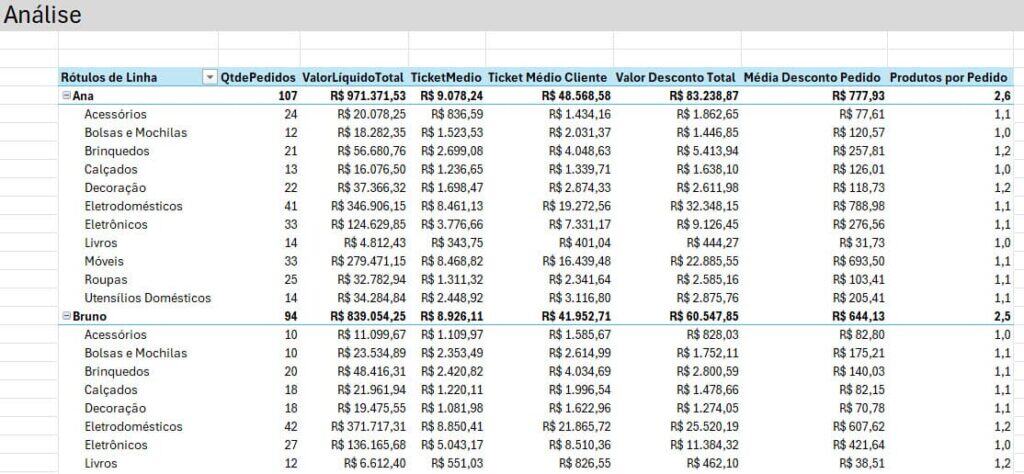Click the Análise title cell

click(x=43, y=16)
